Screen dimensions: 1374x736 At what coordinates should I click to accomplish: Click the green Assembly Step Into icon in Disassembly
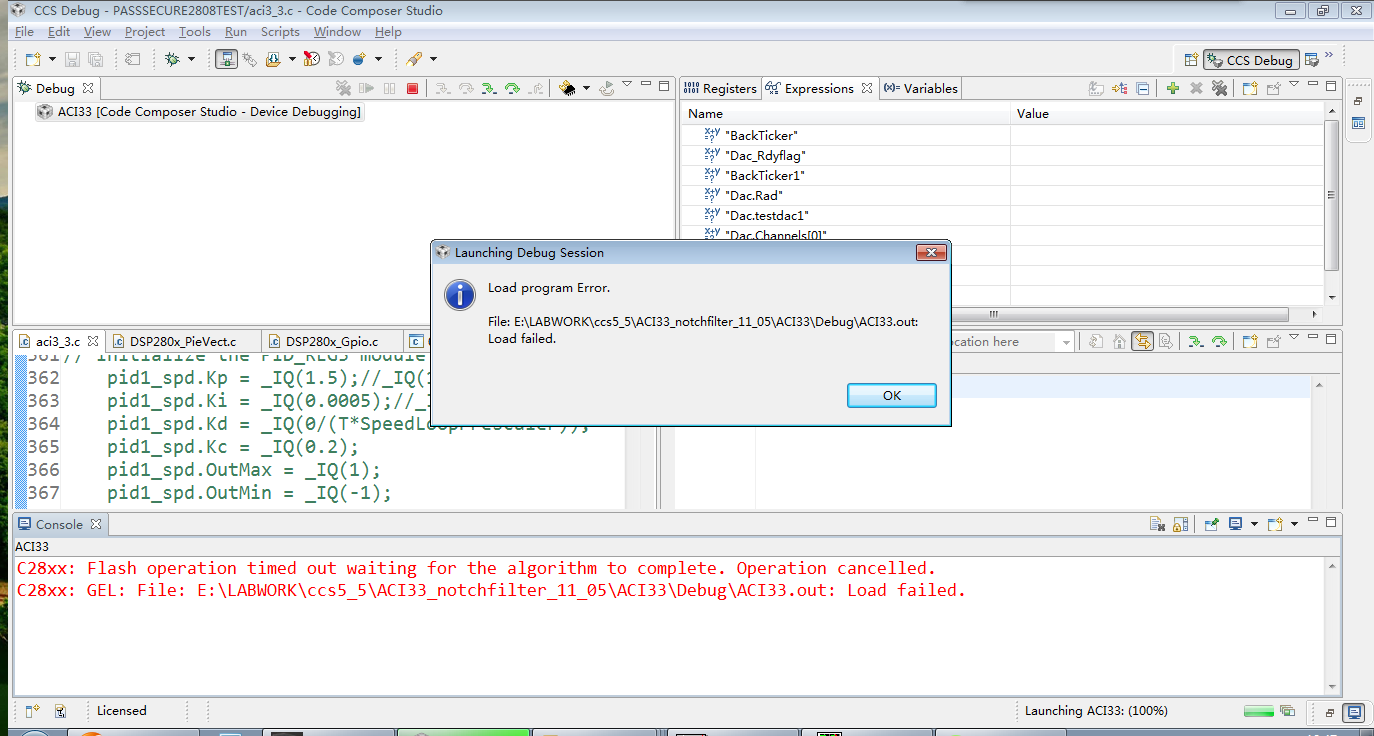tap(1194, 341)
